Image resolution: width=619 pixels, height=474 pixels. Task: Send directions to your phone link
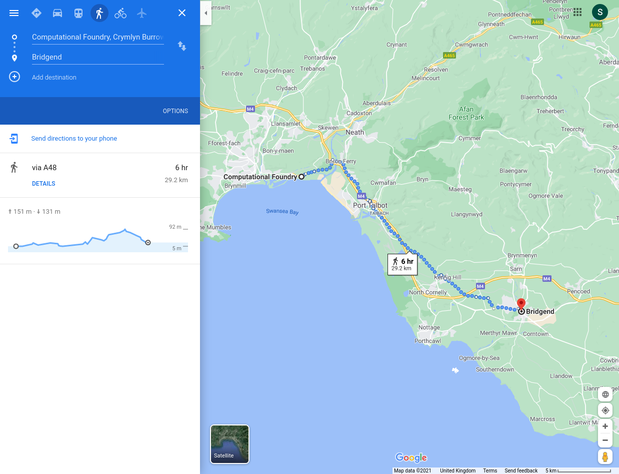point(74,139)
